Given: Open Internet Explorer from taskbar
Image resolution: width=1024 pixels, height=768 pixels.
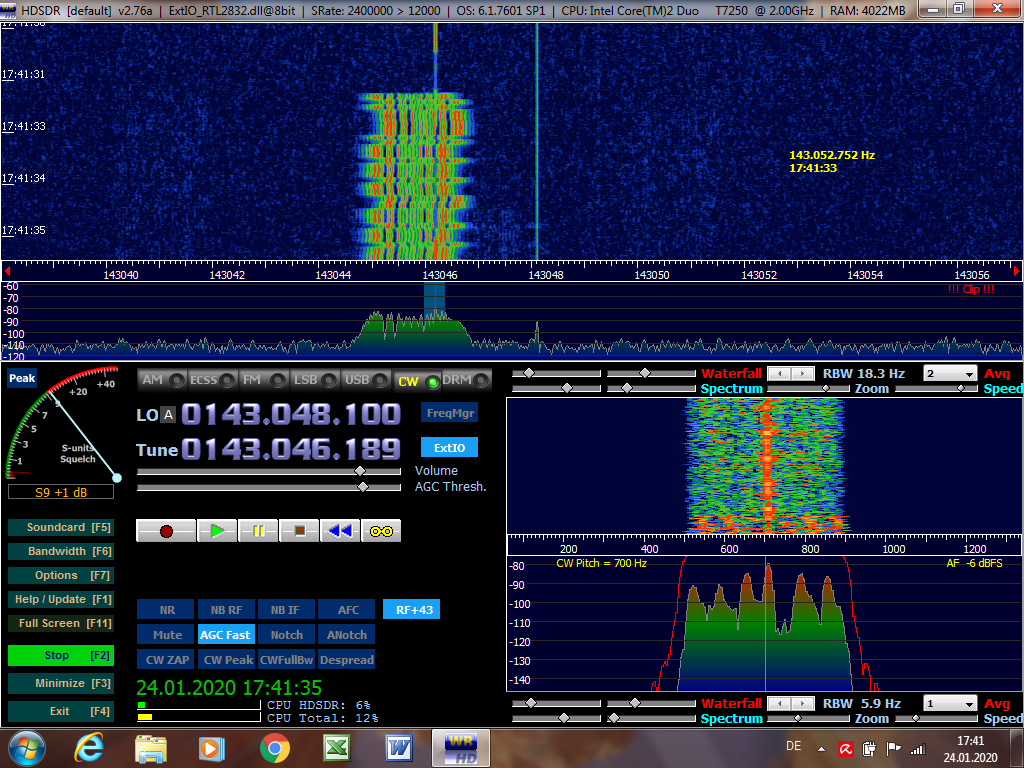Looking at the screenshot, I should [89, 748].
